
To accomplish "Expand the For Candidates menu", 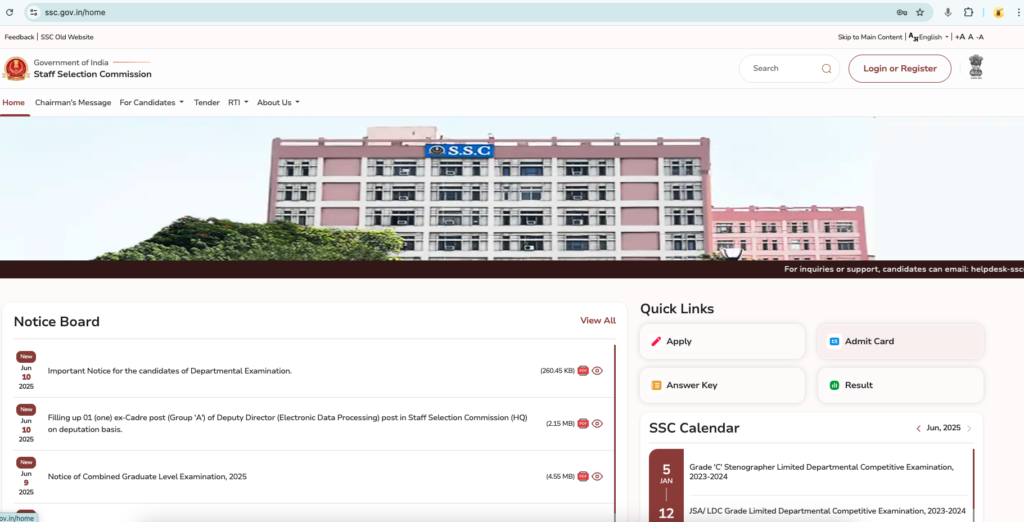I will (152, 103).
